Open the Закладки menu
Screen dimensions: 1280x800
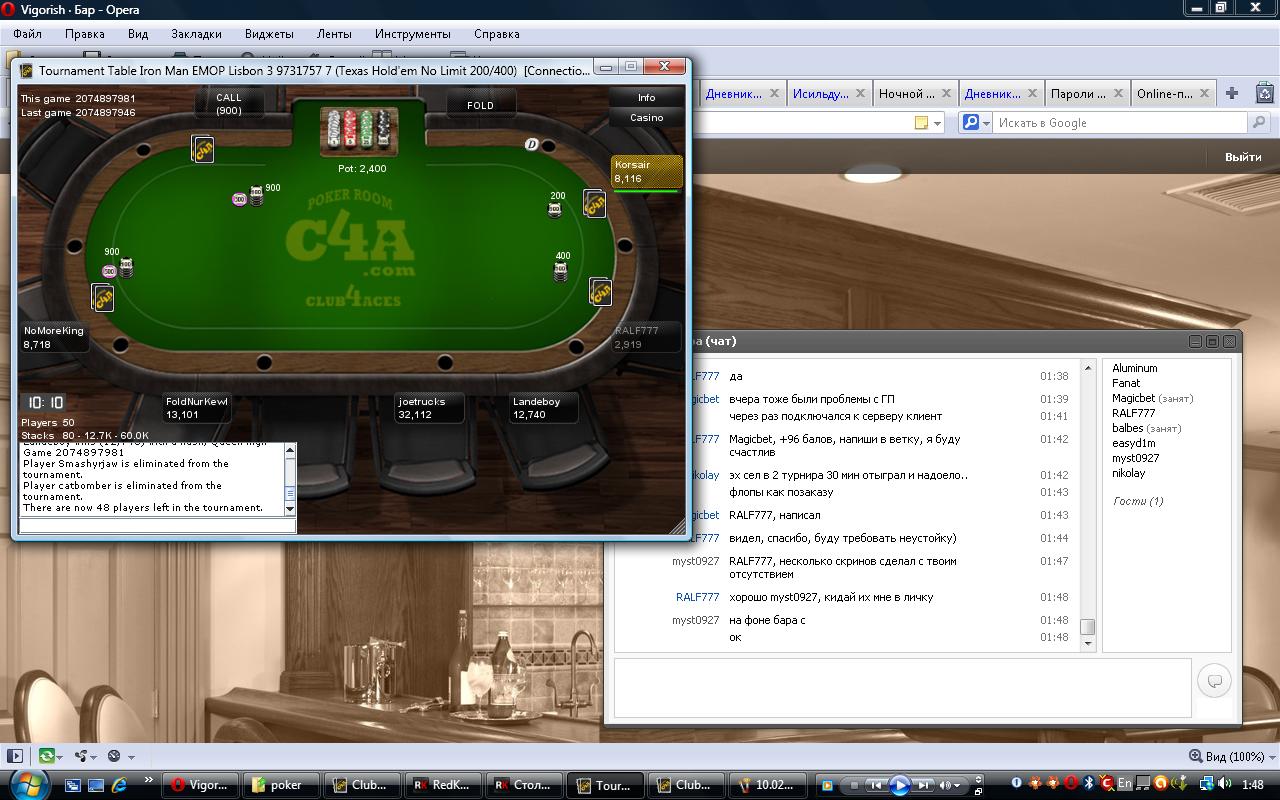[x=196, y=33]
